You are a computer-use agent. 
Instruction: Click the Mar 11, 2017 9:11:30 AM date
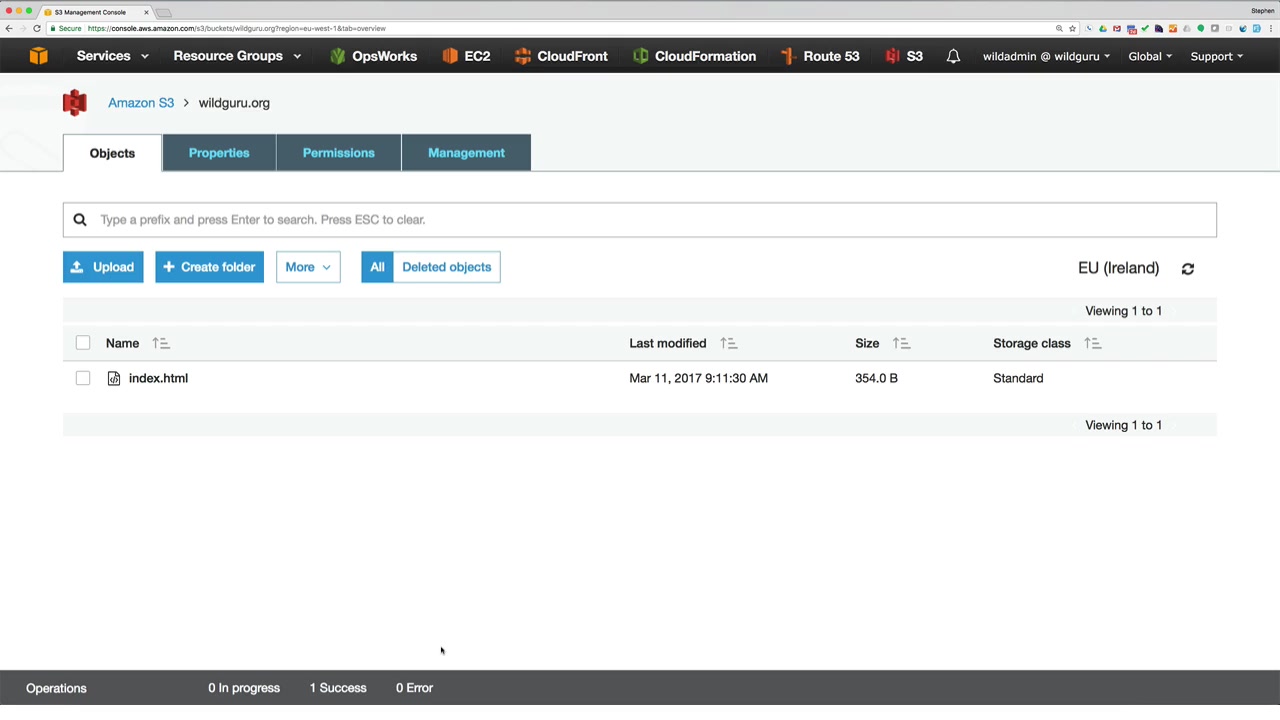click(x=699, y=378)
